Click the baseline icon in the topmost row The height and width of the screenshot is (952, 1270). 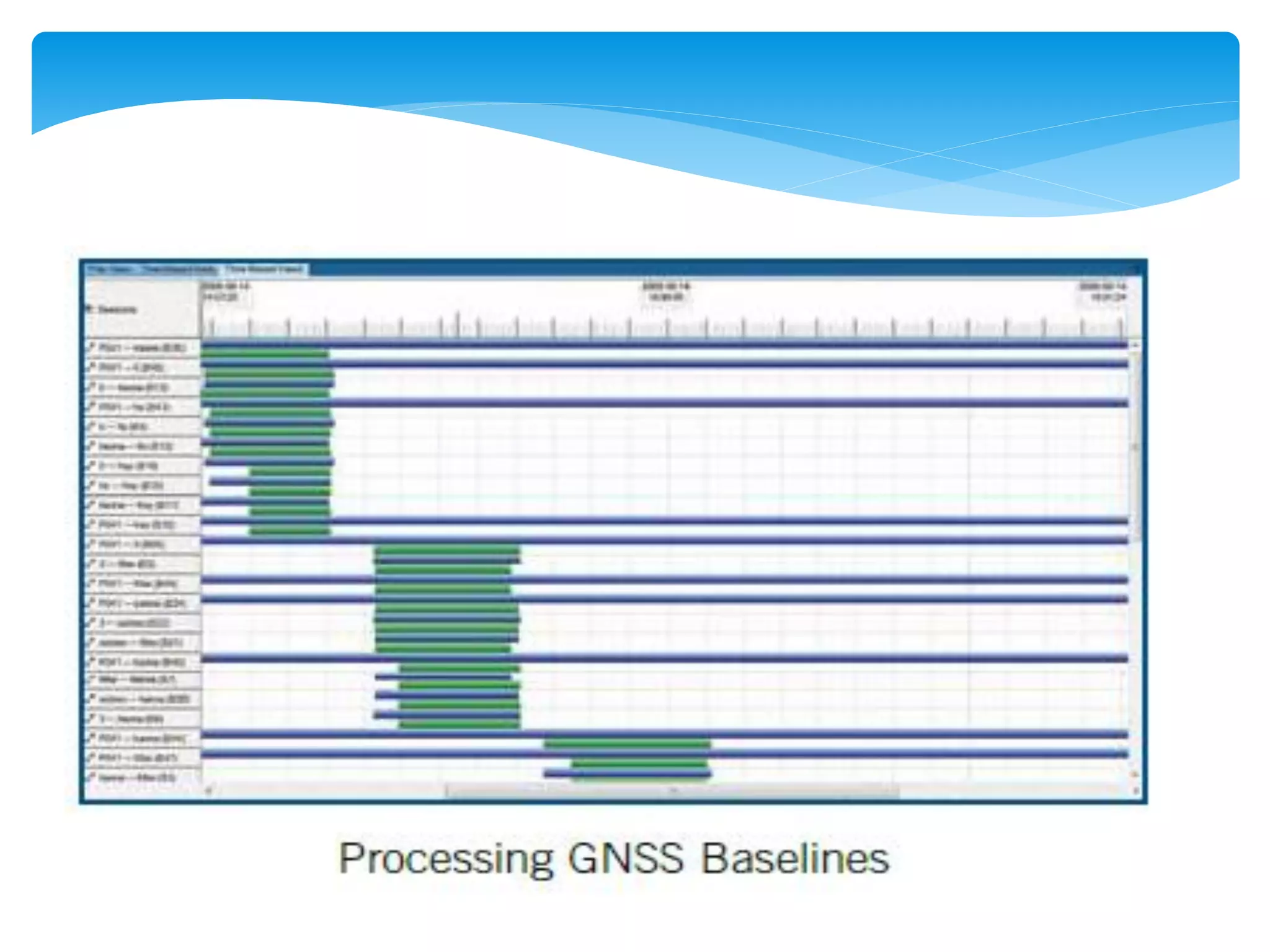pyautogui.click(x=91, y=347)
